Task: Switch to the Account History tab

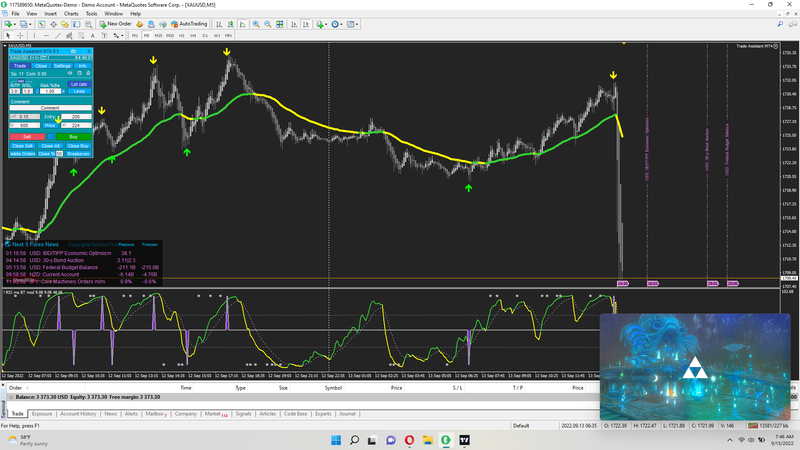Action: click(x=78, y=412)
